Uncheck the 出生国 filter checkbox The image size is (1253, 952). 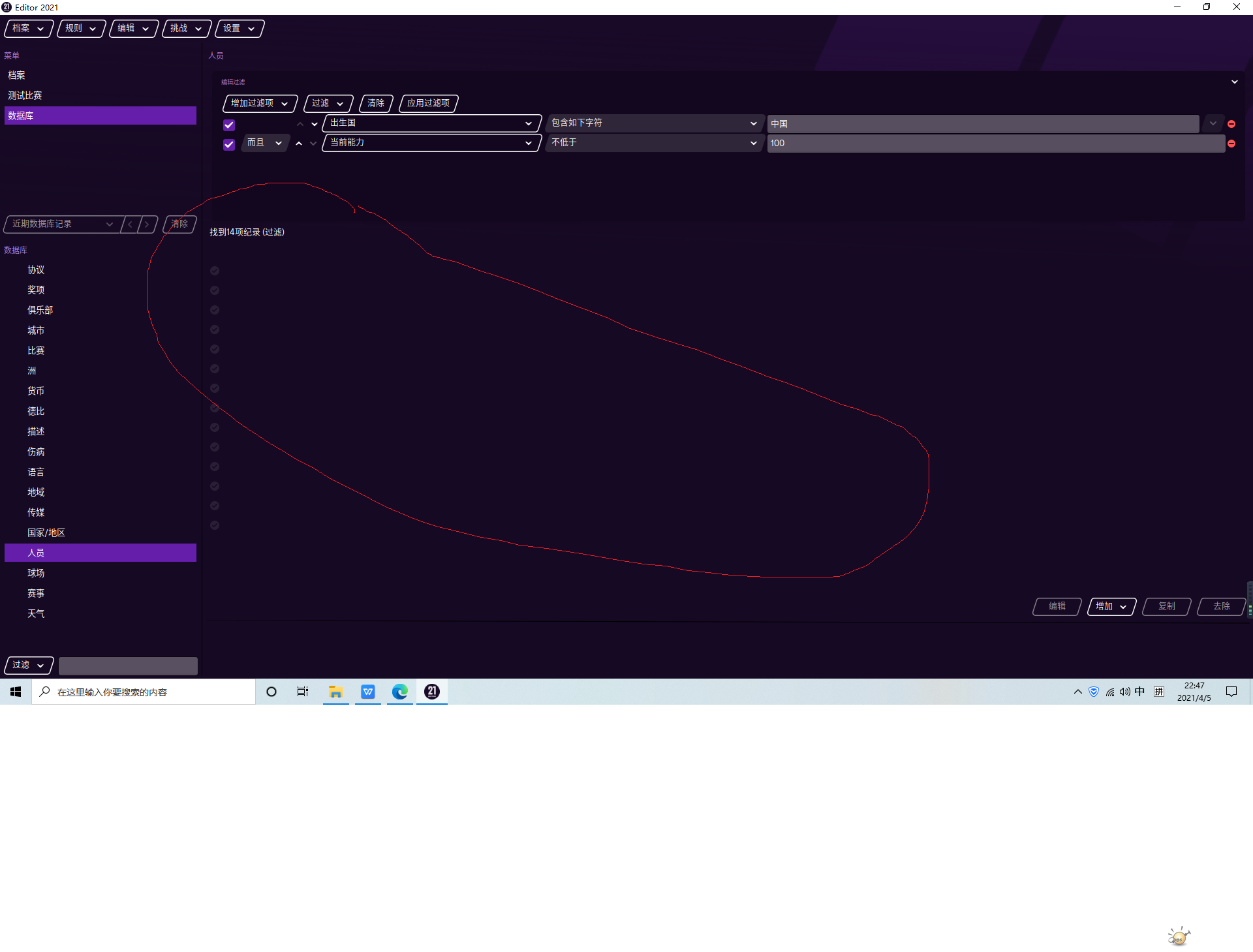(229, 125)
